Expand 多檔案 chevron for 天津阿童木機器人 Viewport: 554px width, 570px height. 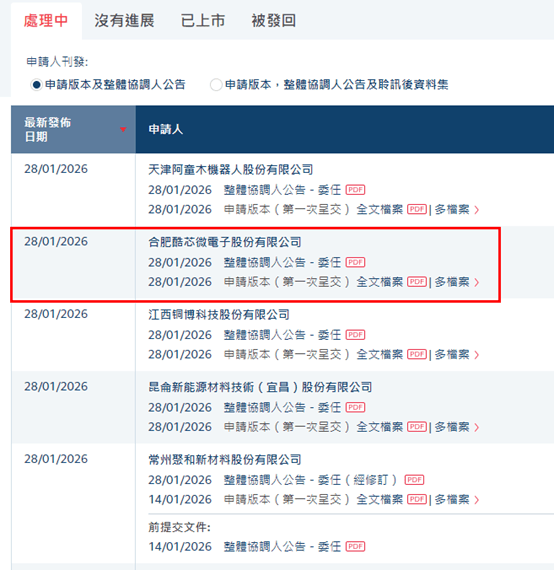pos(477,210)
